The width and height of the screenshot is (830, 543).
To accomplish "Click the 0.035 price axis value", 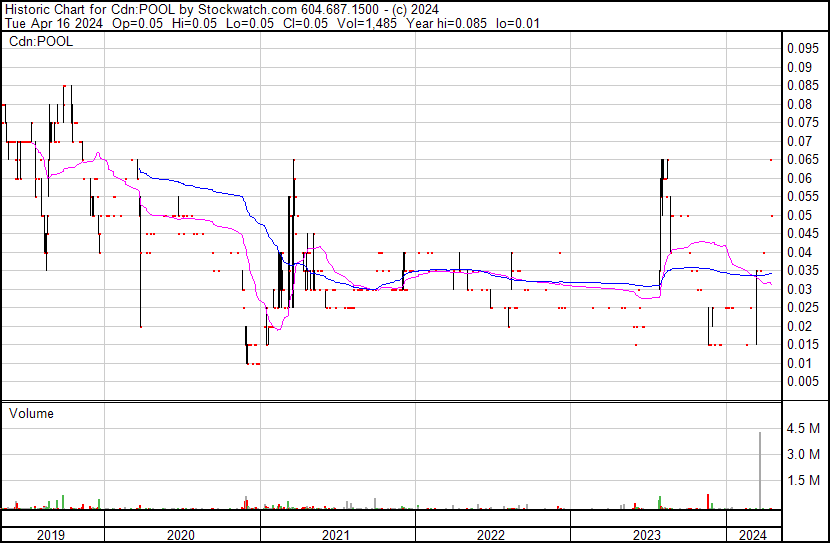I will [x=803, y=271].
